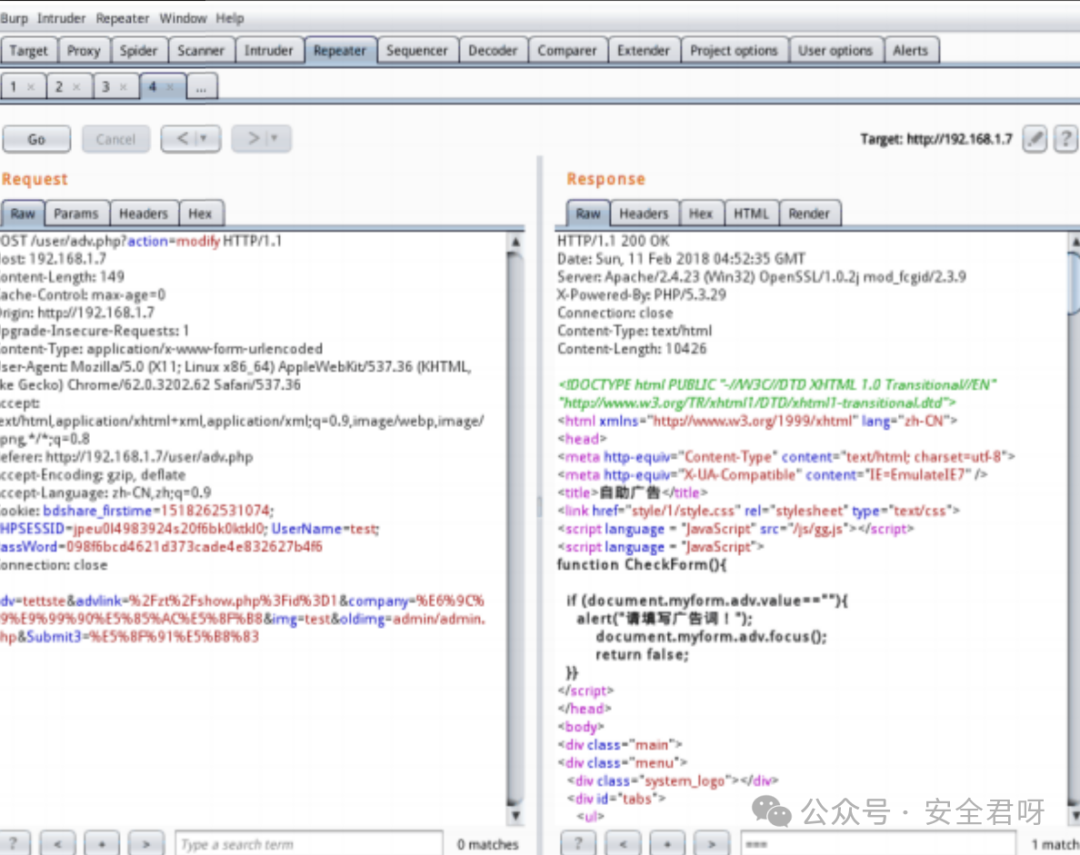This screenshot has width=1080, height=855.
Task: Go forward in request history
Action: click(253, 138)
